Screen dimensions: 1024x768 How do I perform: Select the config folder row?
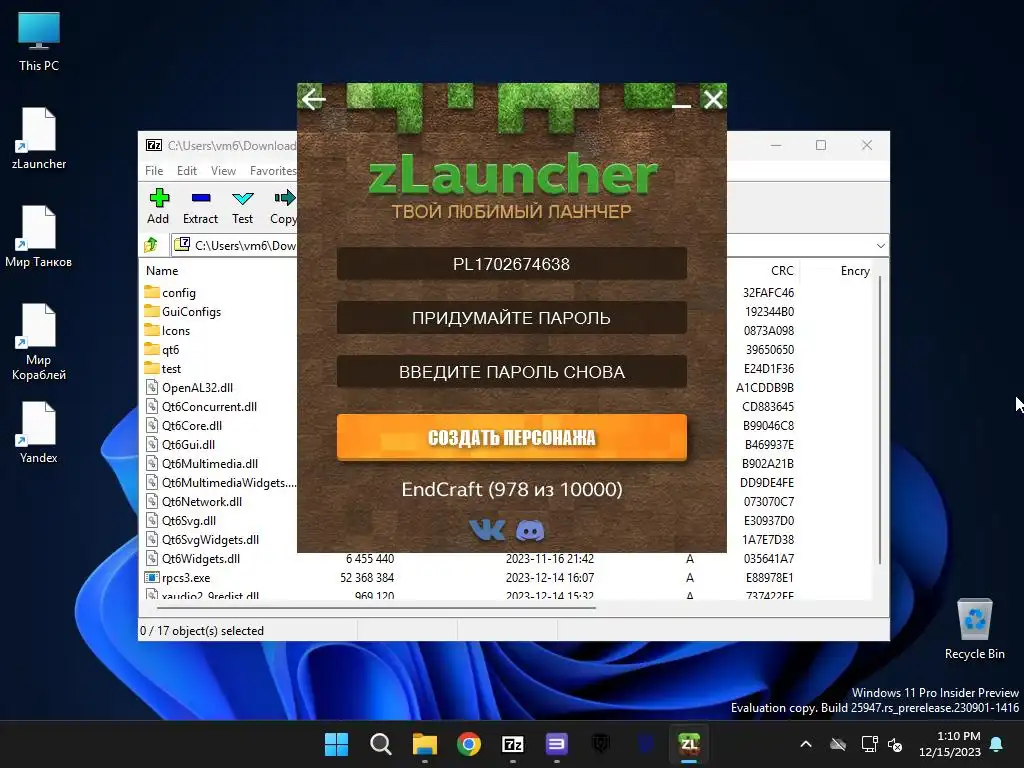[x=179, y=293]
